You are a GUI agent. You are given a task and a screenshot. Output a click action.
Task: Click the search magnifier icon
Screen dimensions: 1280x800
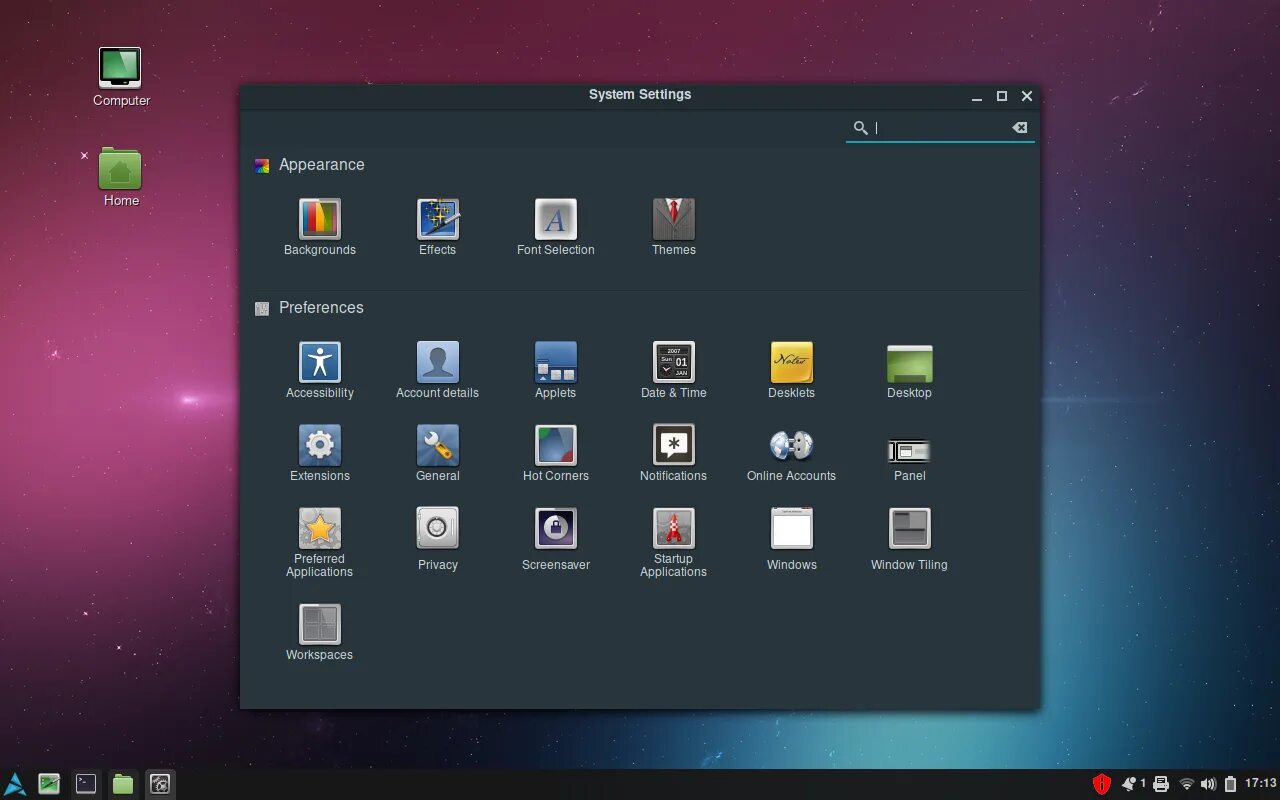coord(860,127)
